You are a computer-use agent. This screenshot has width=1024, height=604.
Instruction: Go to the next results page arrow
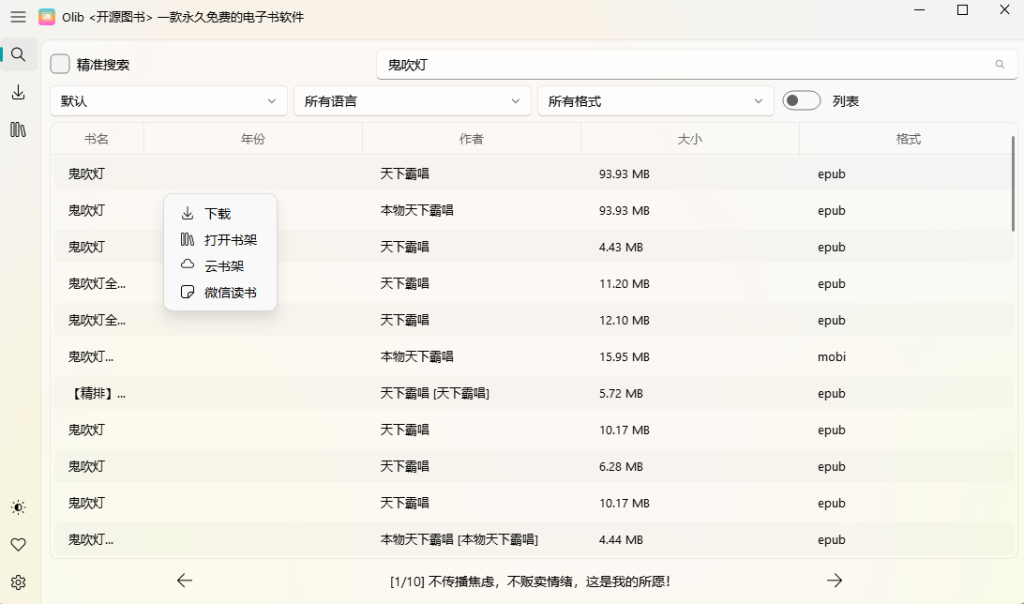pyautogui.click(x=834, y=581)
